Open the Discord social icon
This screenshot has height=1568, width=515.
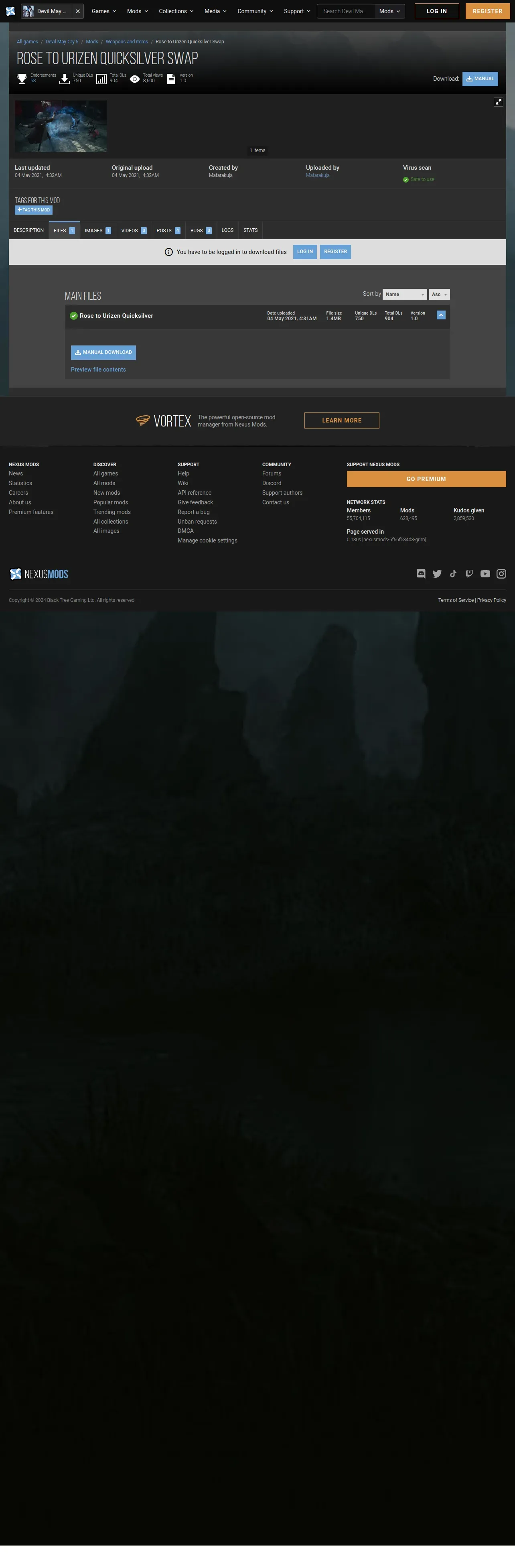pyautogui.click(x=421, y=573)
